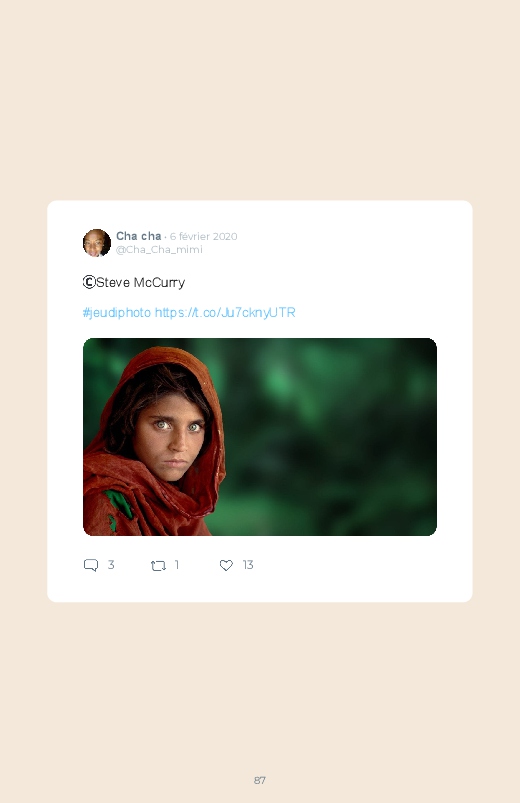Open the @Cha_Cha_mimi handle
This screenshot has height=803, width=520.
coord(159,249)
